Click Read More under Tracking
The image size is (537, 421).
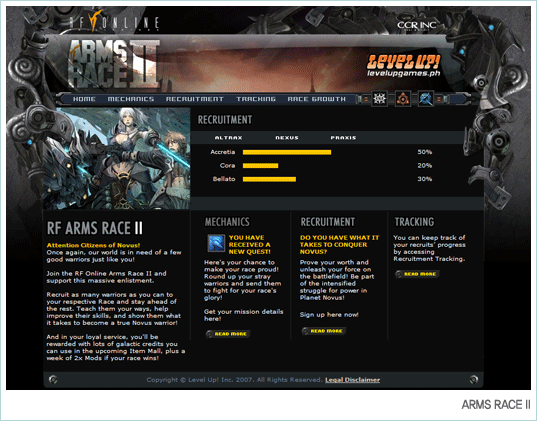tap(417, 274)
